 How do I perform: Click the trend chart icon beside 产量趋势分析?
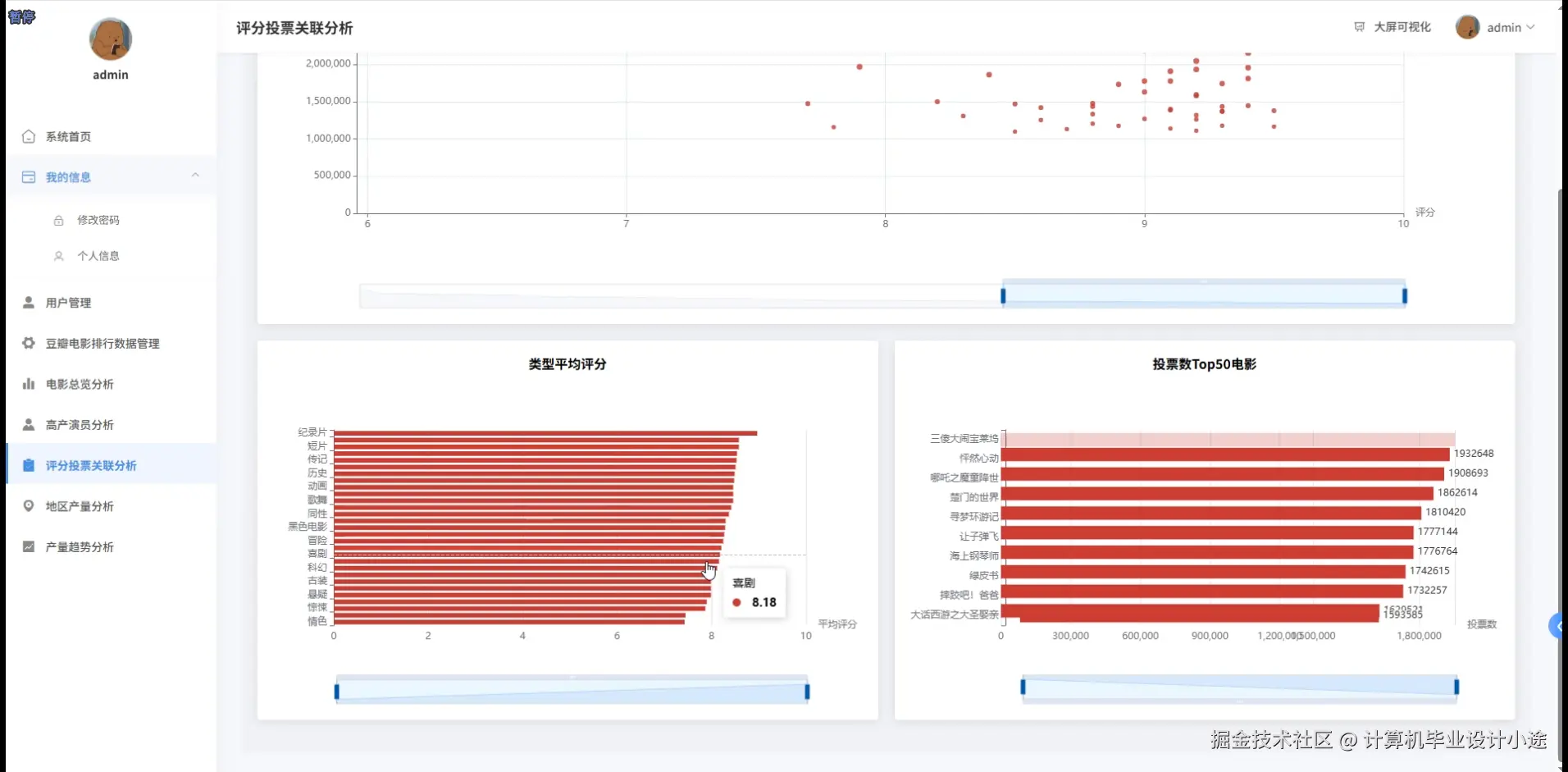coord(29,546)
